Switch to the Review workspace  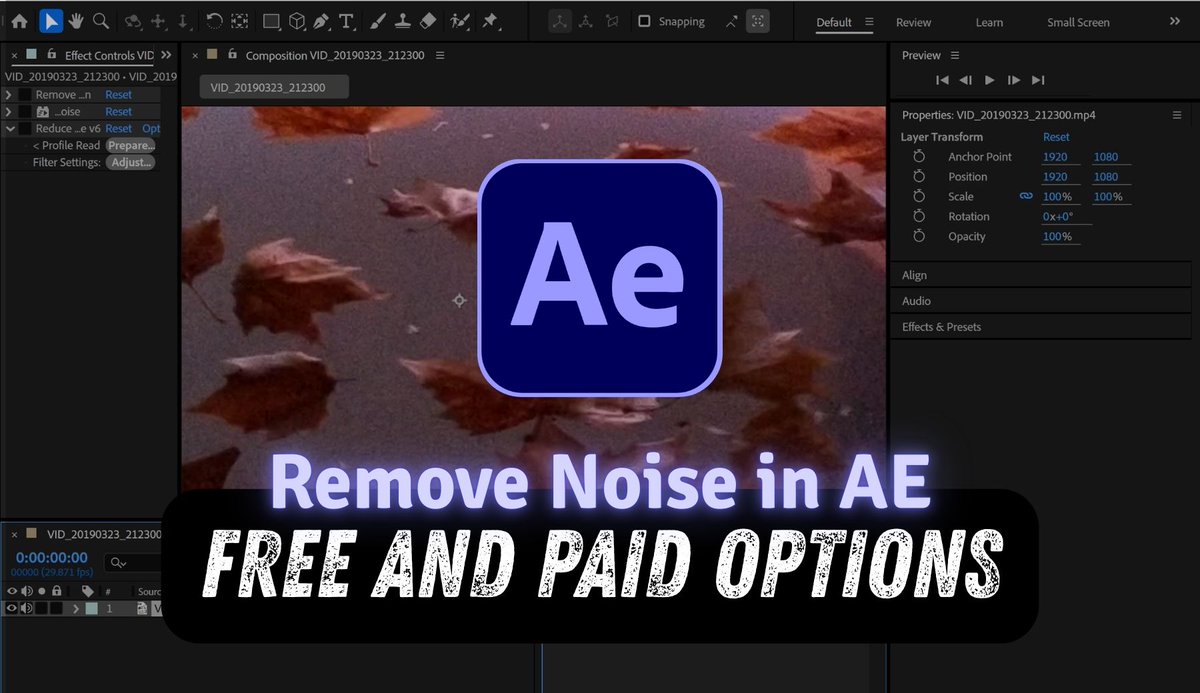click(913, 22)
